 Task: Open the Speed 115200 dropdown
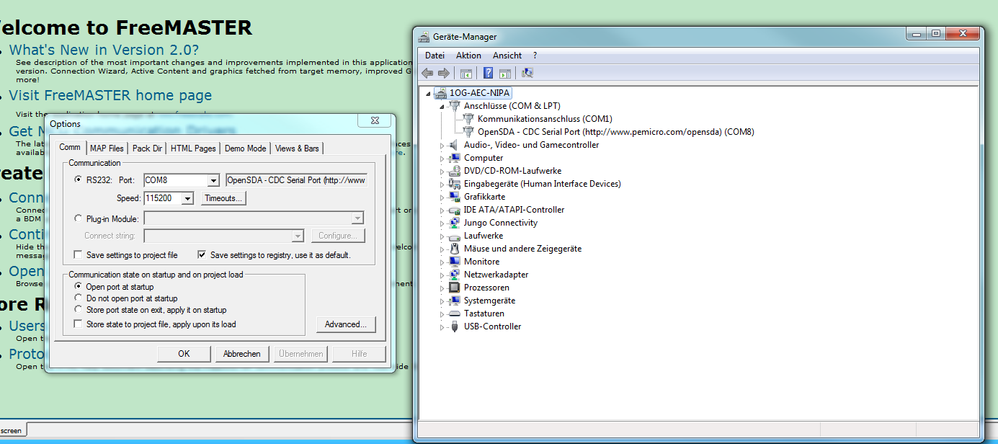point(187,198)
